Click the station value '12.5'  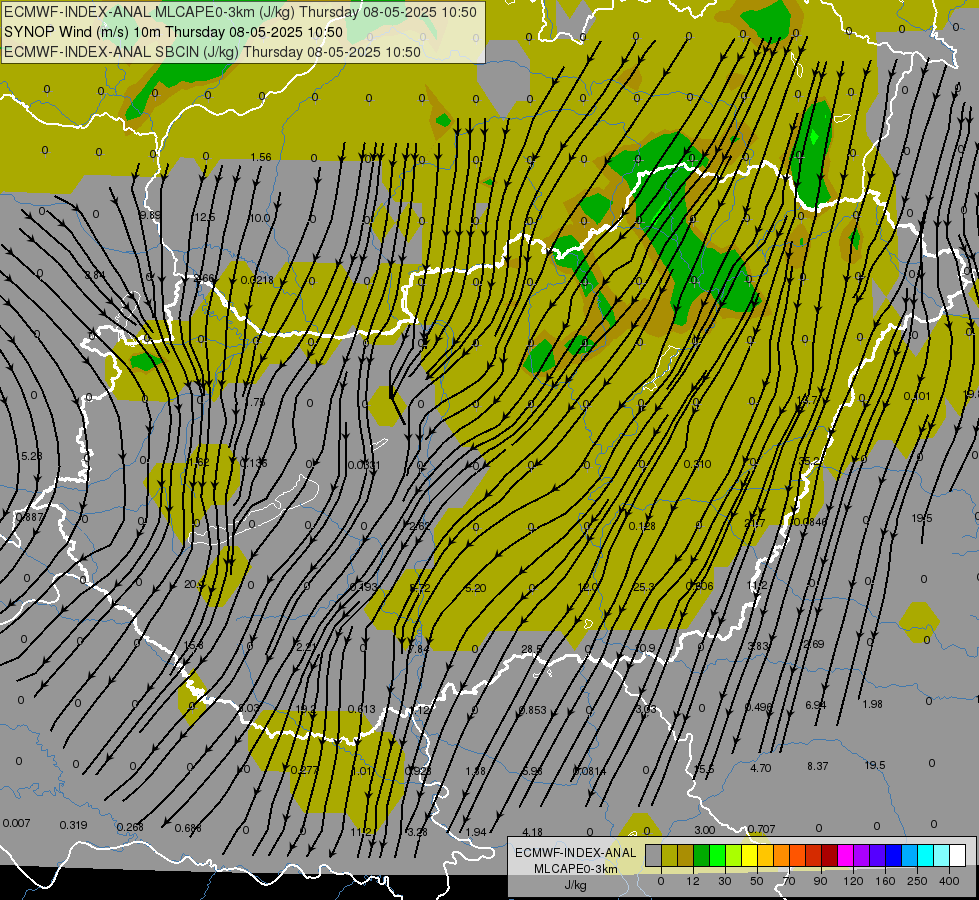pos(205,217)
